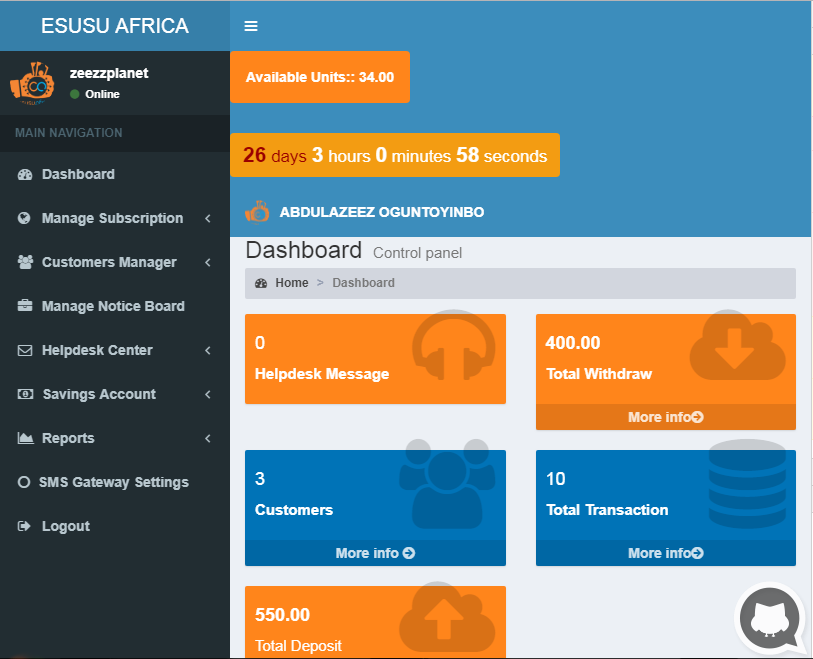This screenshot has height=659, width=813.
Task: Click the small logo beside ABDULAZEEZ OGUNTOYINBO
Action: click(257, 212)
